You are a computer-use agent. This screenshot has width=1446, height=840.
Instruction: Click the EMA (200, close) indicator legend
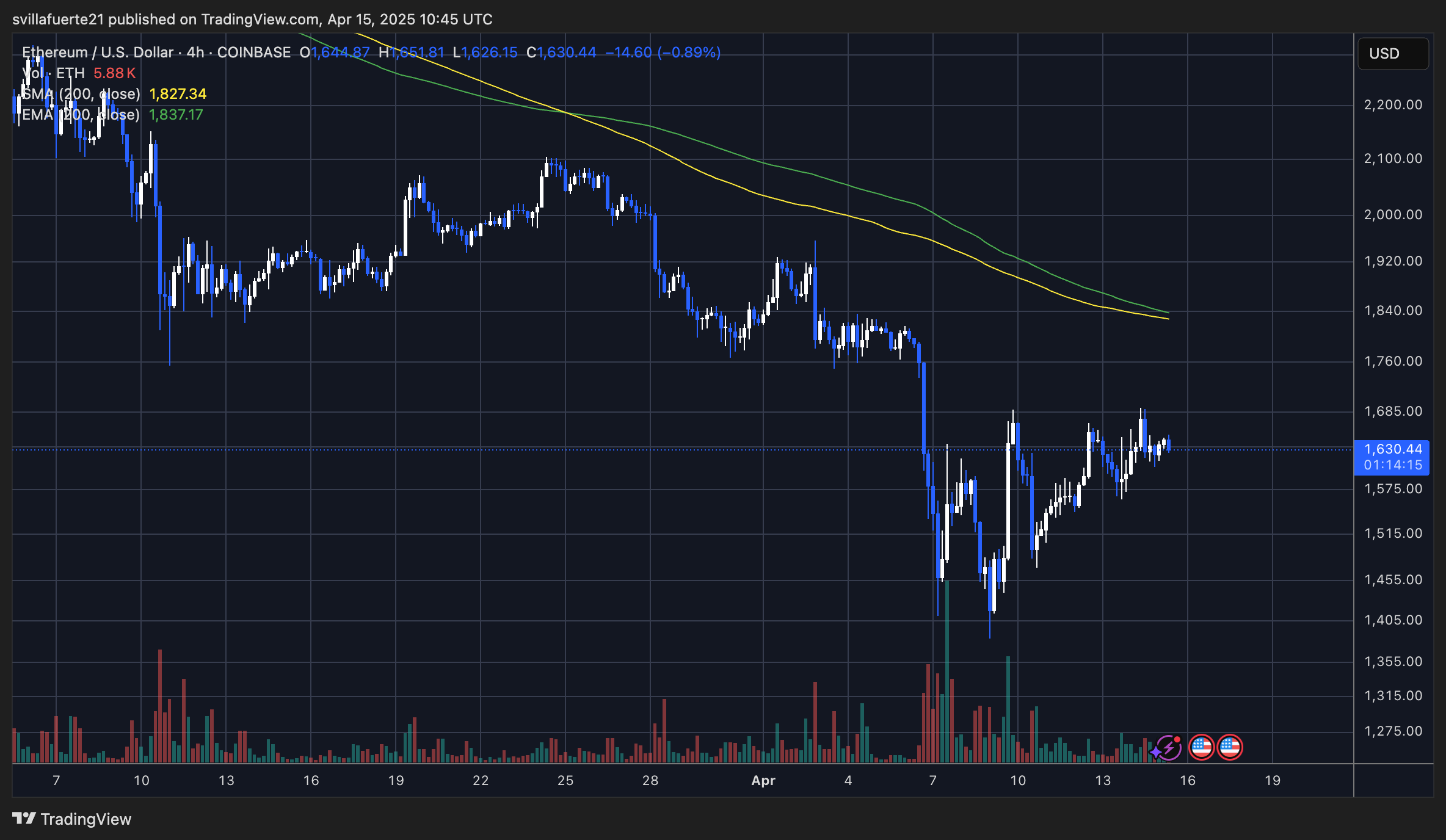coord(81,115)
